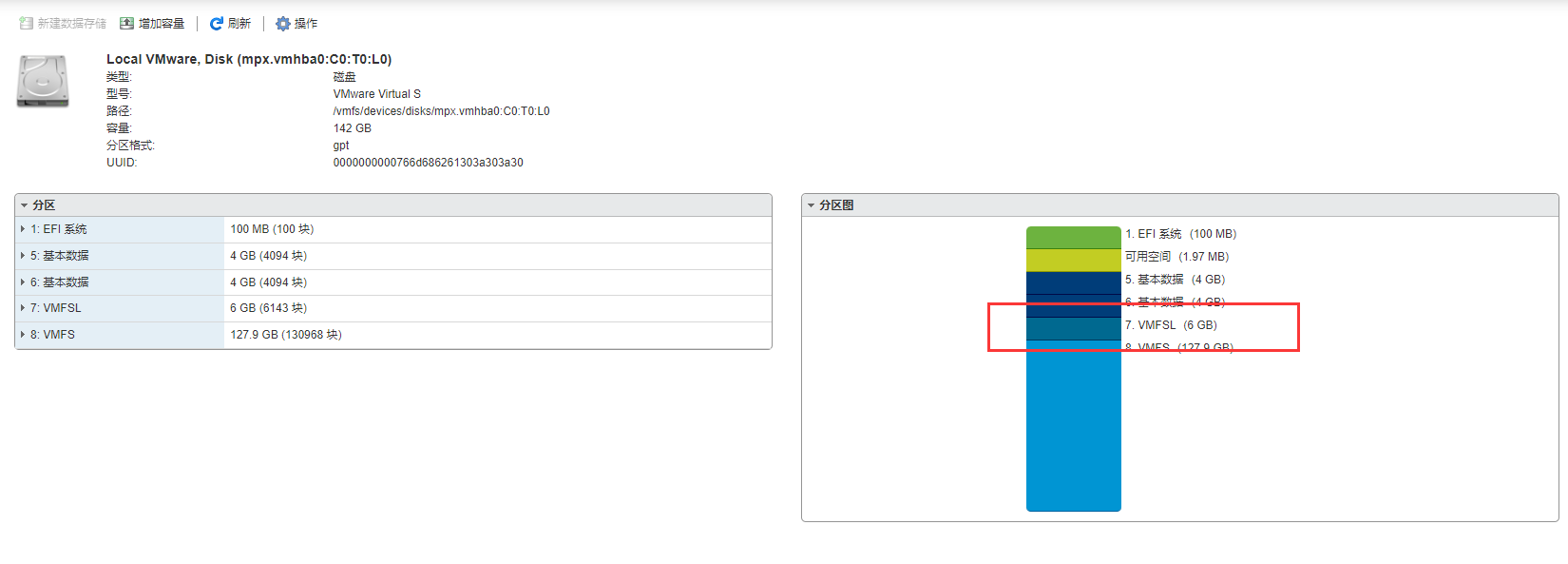Click the 类型 value 磁盘
The width and height of the screenshot is (1568, 564).
coord(344,77)
